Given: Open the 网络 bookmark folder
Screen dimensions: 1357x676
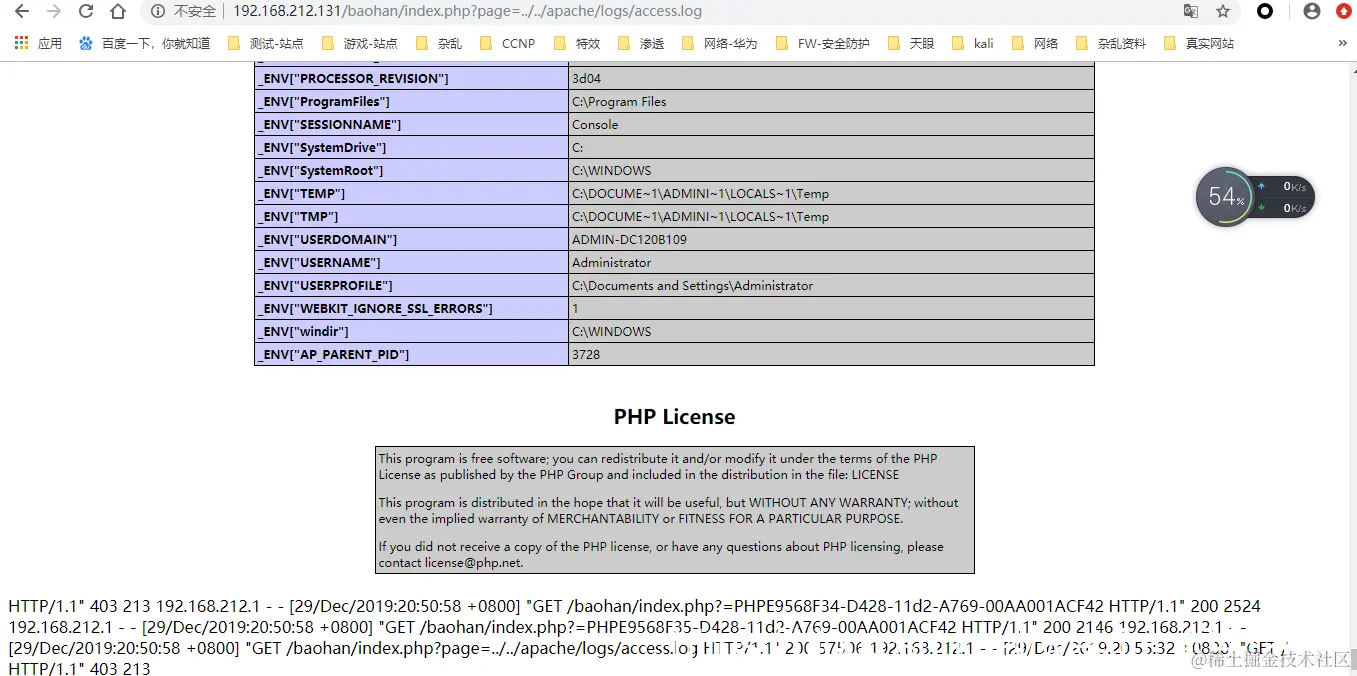Looking at the screenshot, I should tap(1035, 43).
